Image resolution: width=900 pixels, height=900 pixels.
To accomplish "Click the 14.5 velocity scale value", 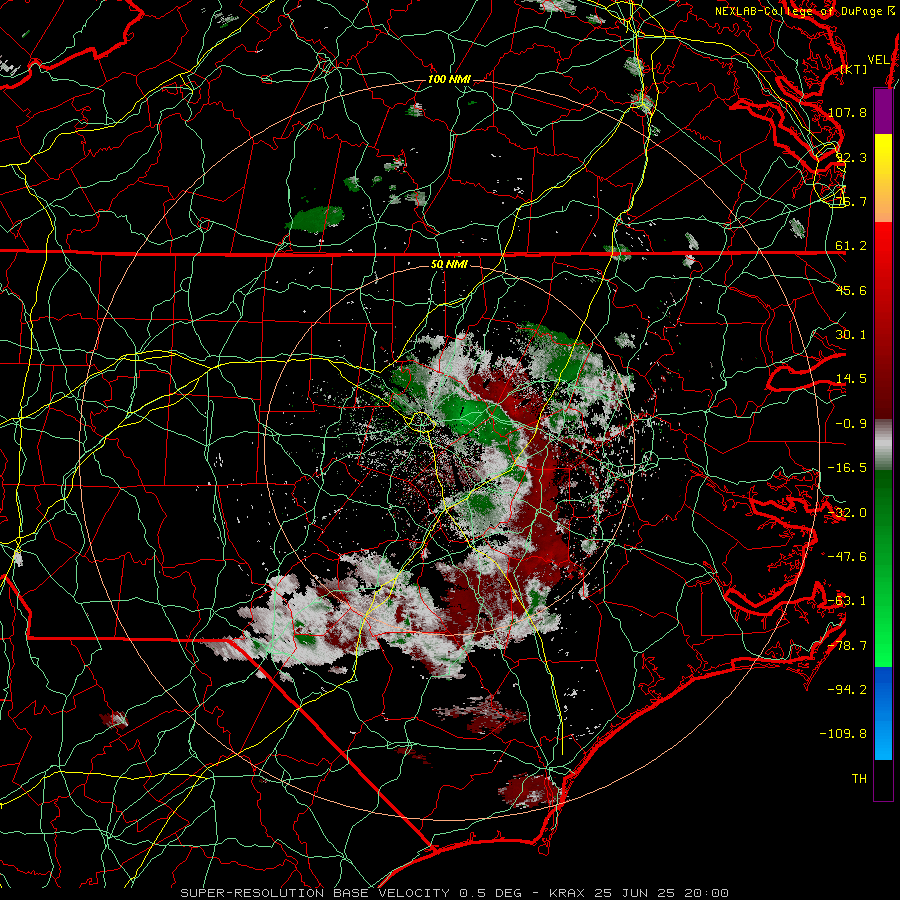I will click(x=851, y=379).
